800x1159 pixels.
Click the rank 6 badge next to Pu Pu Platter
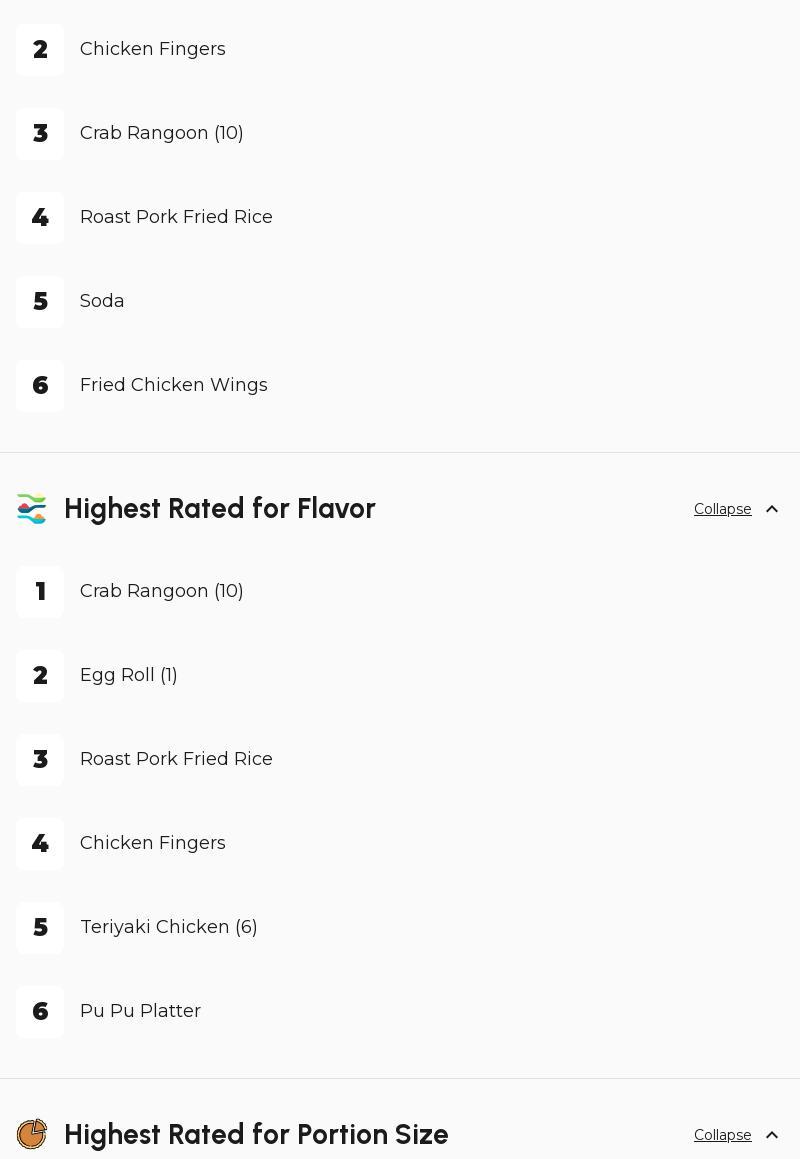40,1012
